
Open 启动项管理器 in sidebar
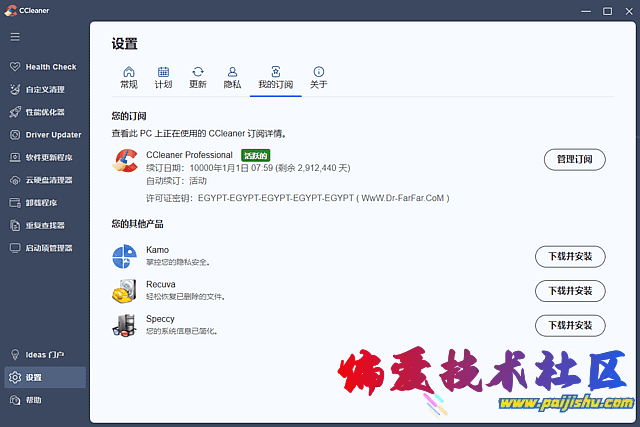click(x=45, y=248)
